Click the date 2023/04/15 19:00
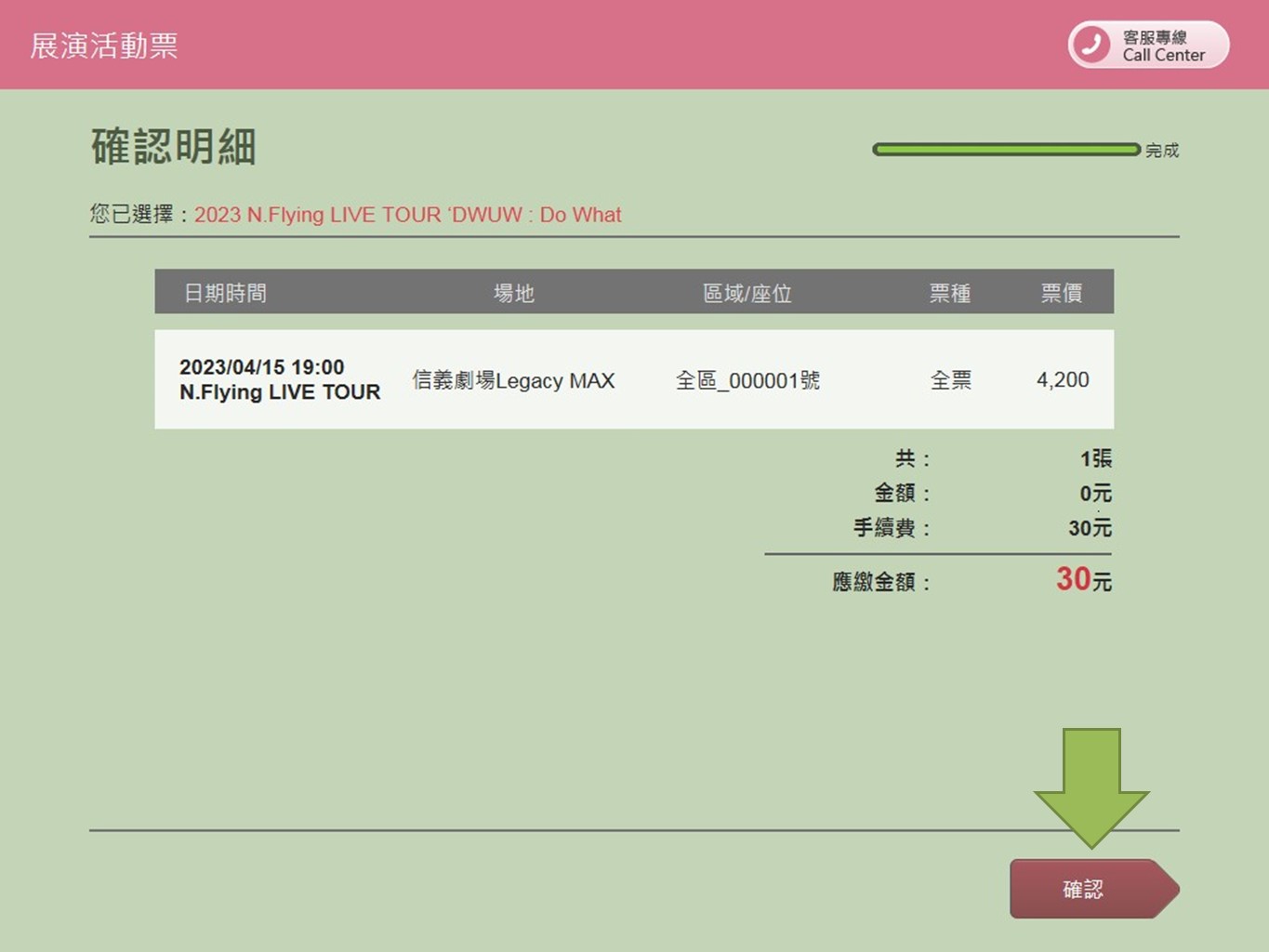This screenshot has height=952, width=1269. (262, 367)
